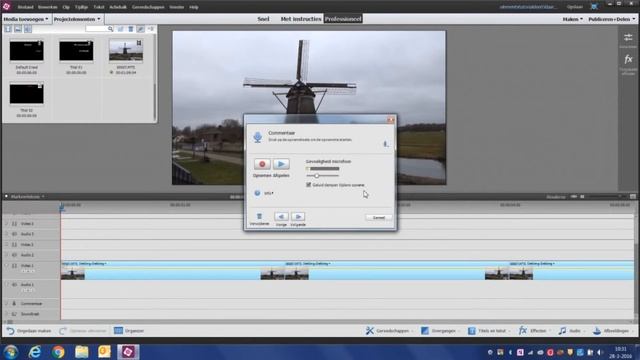Open the applied effects fx panel icon
Image resolution: width=640 pixels, height=360 pixels.
point(628,60)
